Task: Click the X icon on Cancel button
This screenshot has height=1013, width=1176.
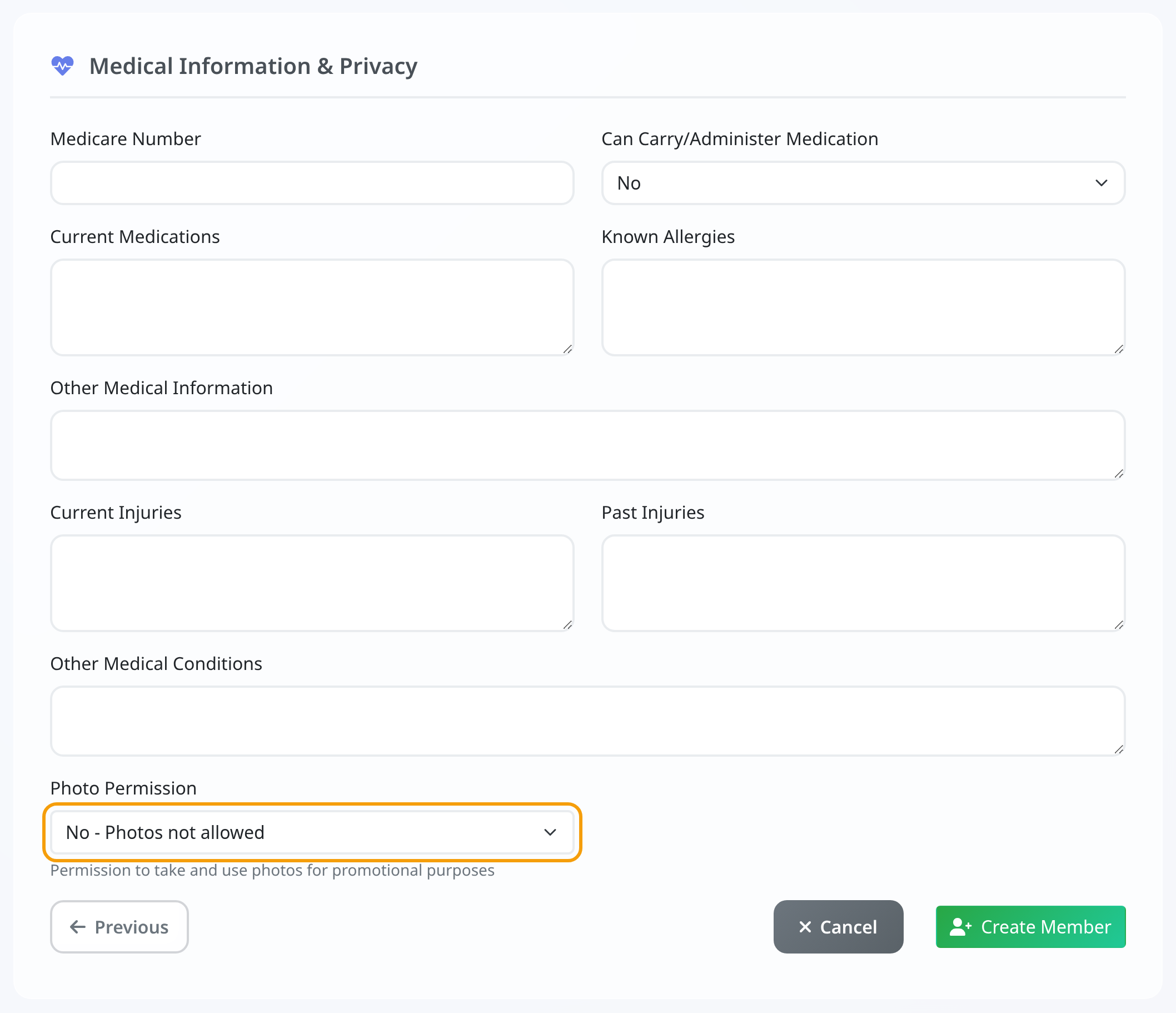Action: (x=805, y=927)
